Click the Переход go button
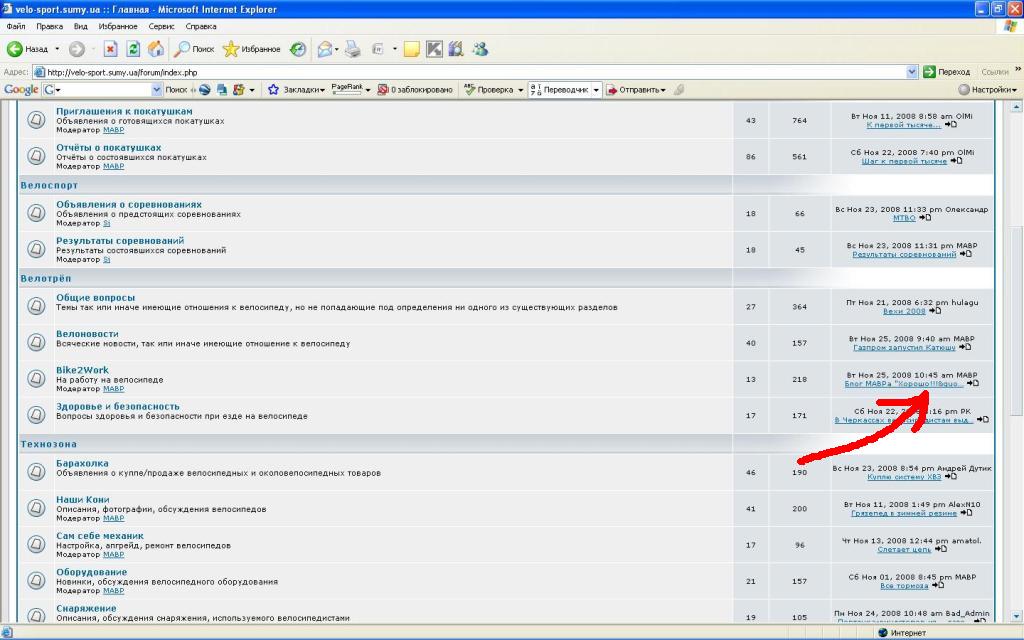This screenshot has height=640, width=1024. 946,72
